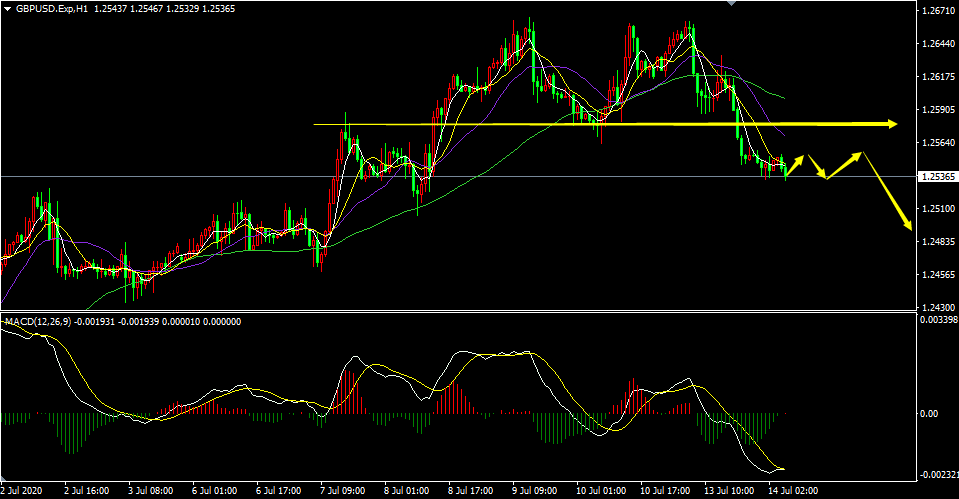
Task: Select the current price label 1.25365 on price axis
Action: coord(938,177)
